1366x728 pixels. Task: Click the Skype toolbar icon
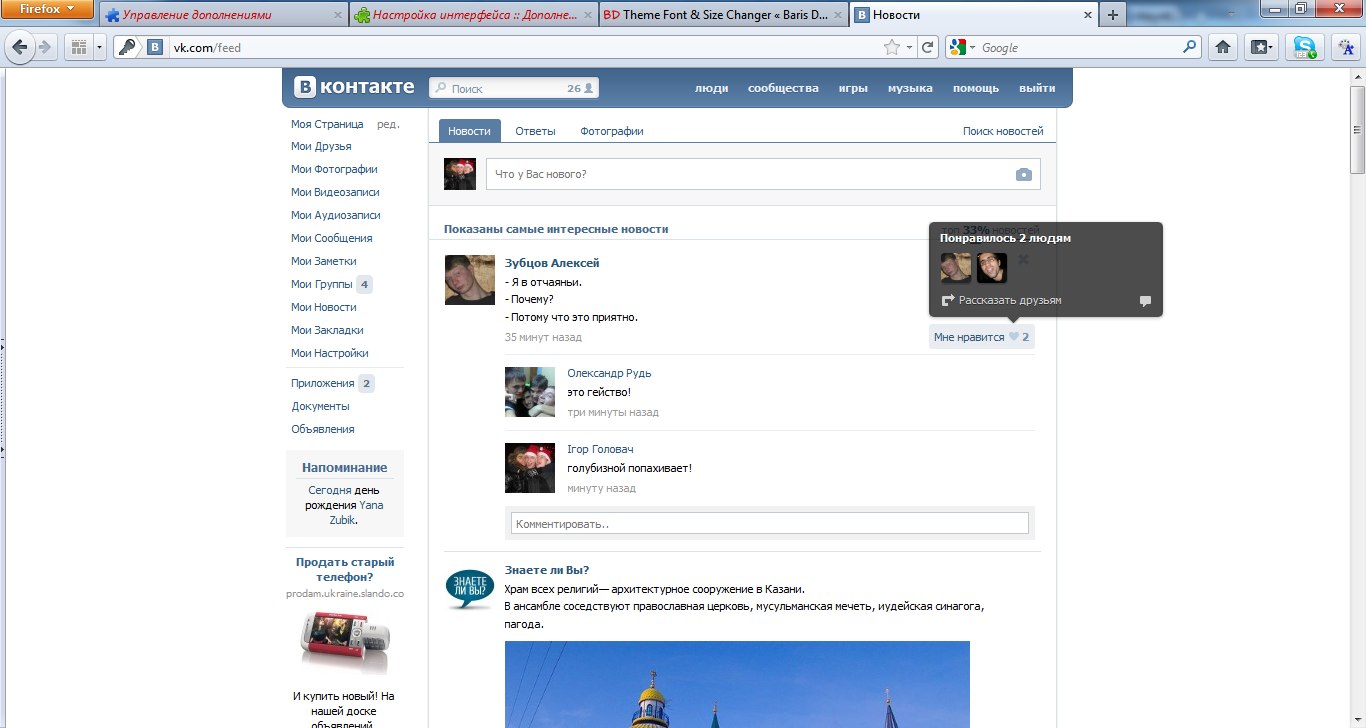[1304, 47]
